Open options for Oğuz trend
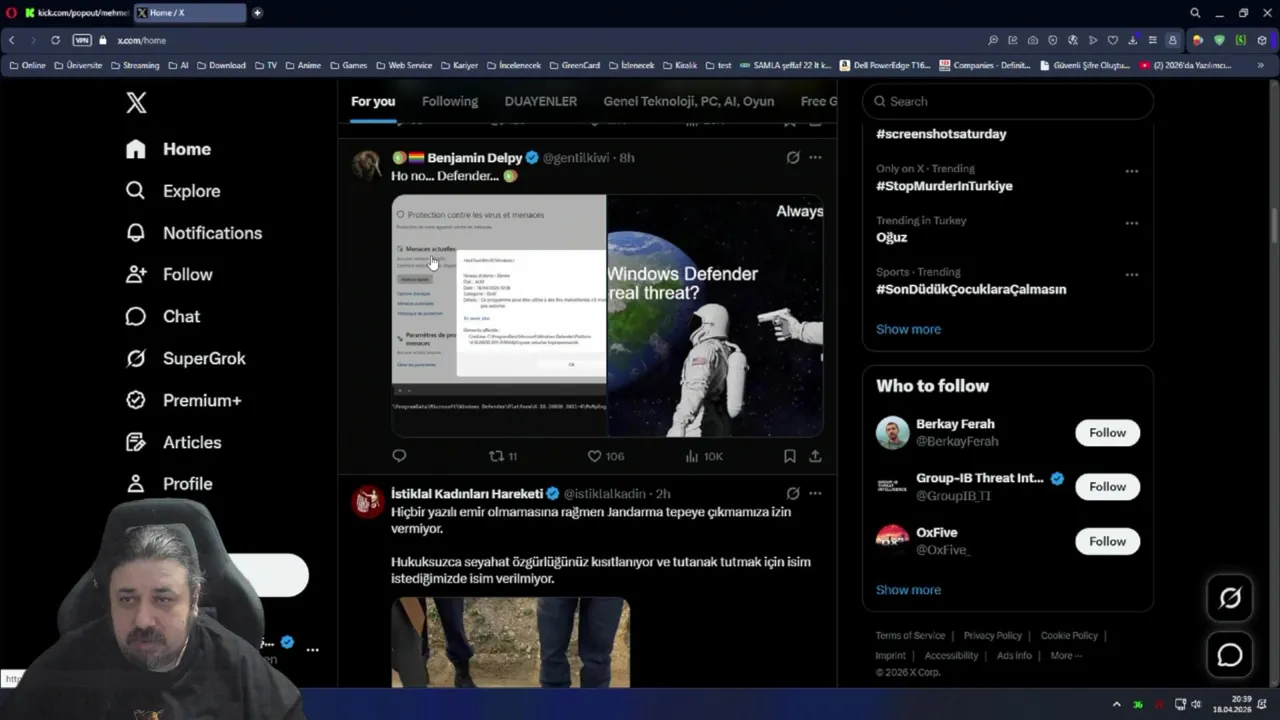1280x720 pixels. tap(1131, 223)
